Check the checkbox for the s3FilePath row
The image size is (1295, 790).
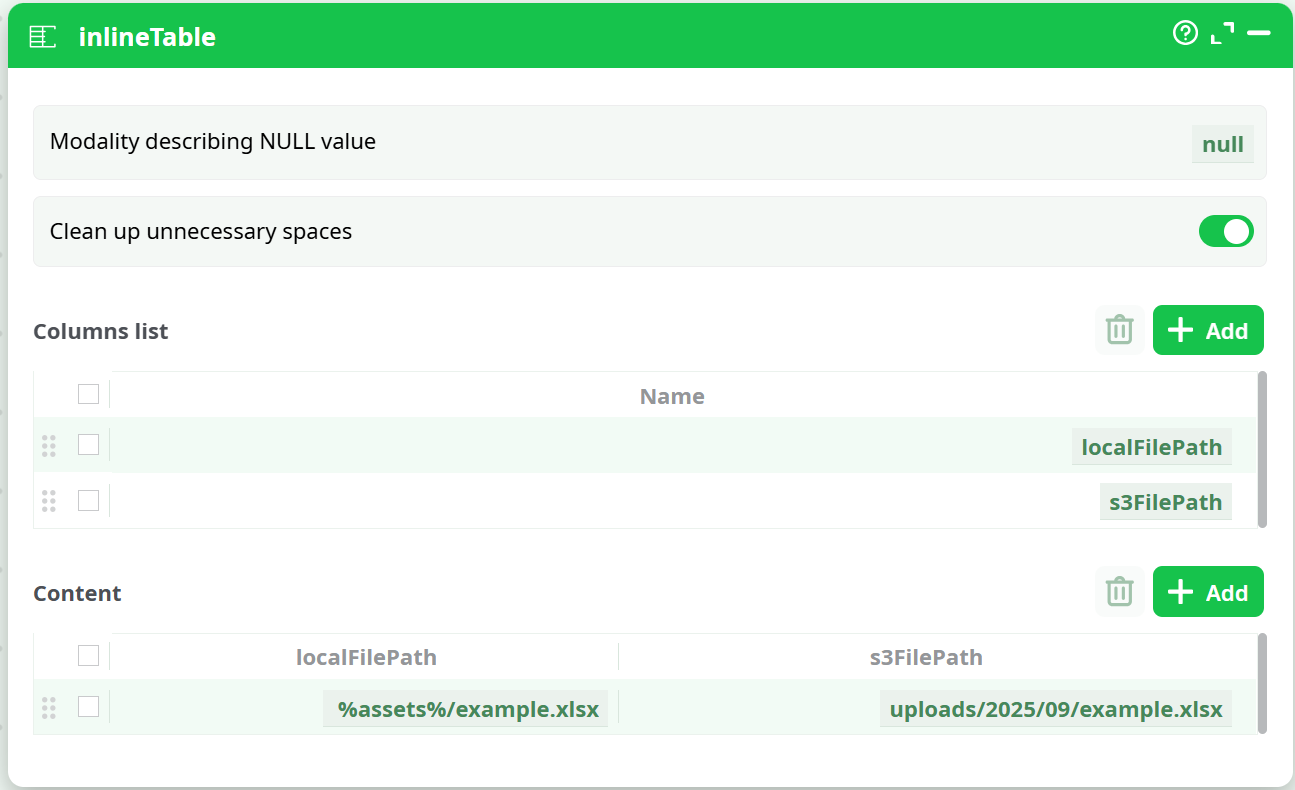coord(88,501)
